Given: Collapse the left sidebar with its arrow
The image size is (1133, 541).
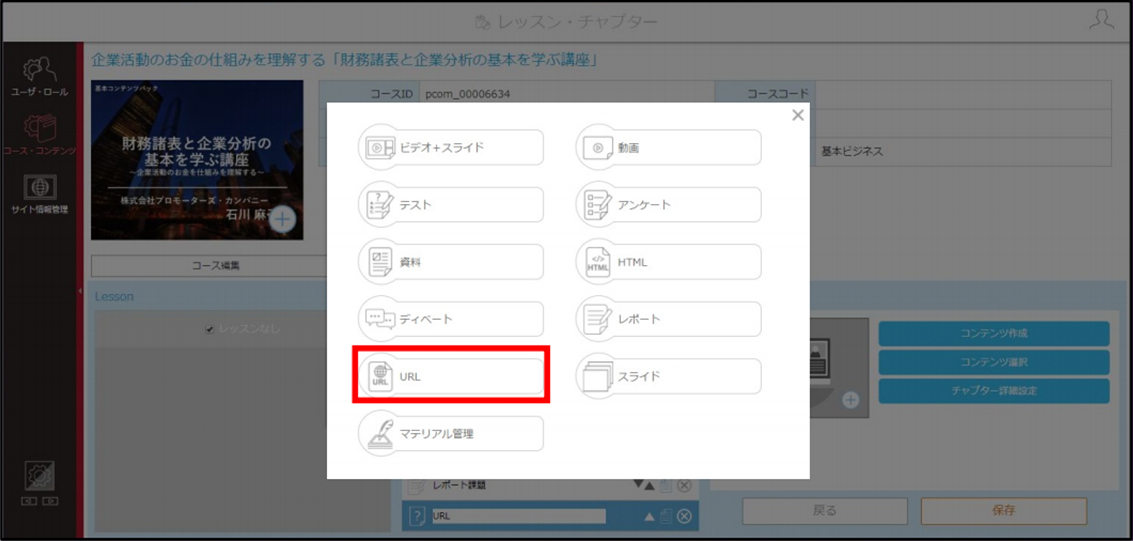Looking at the screenshot, I should pyautogui.click(x=80, y=290).
